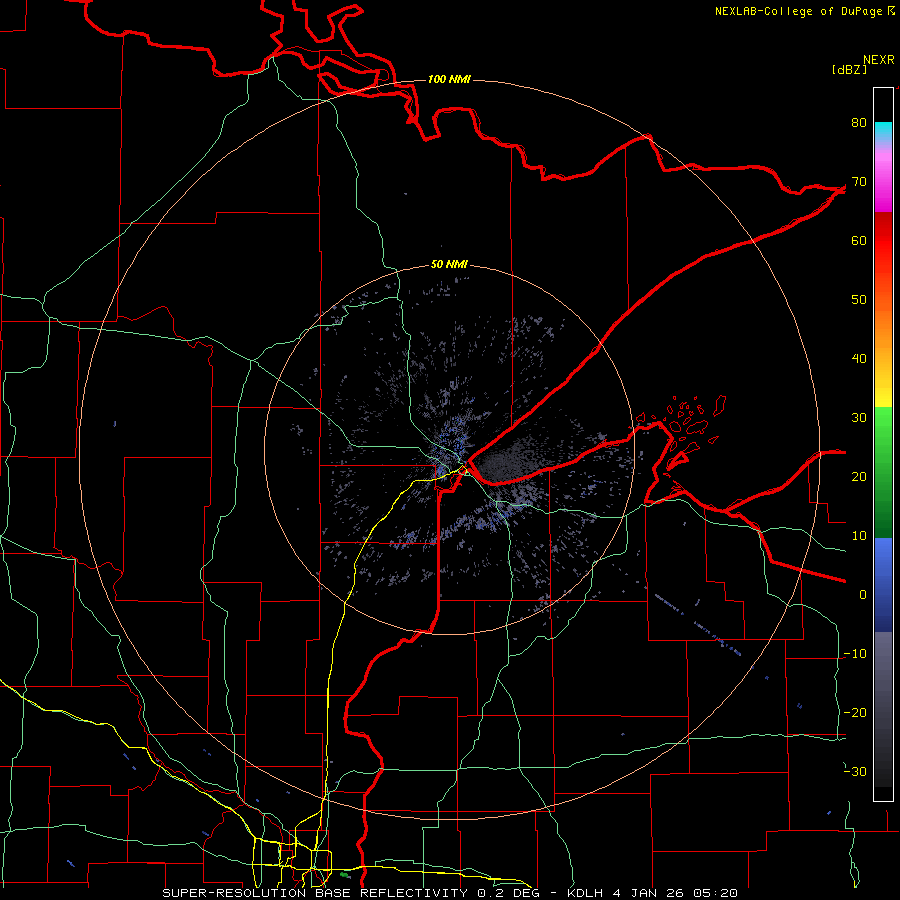Click the -10 value on dBZ scale
The height and width of the screenshot is (900, 900).
coord(855,654)
